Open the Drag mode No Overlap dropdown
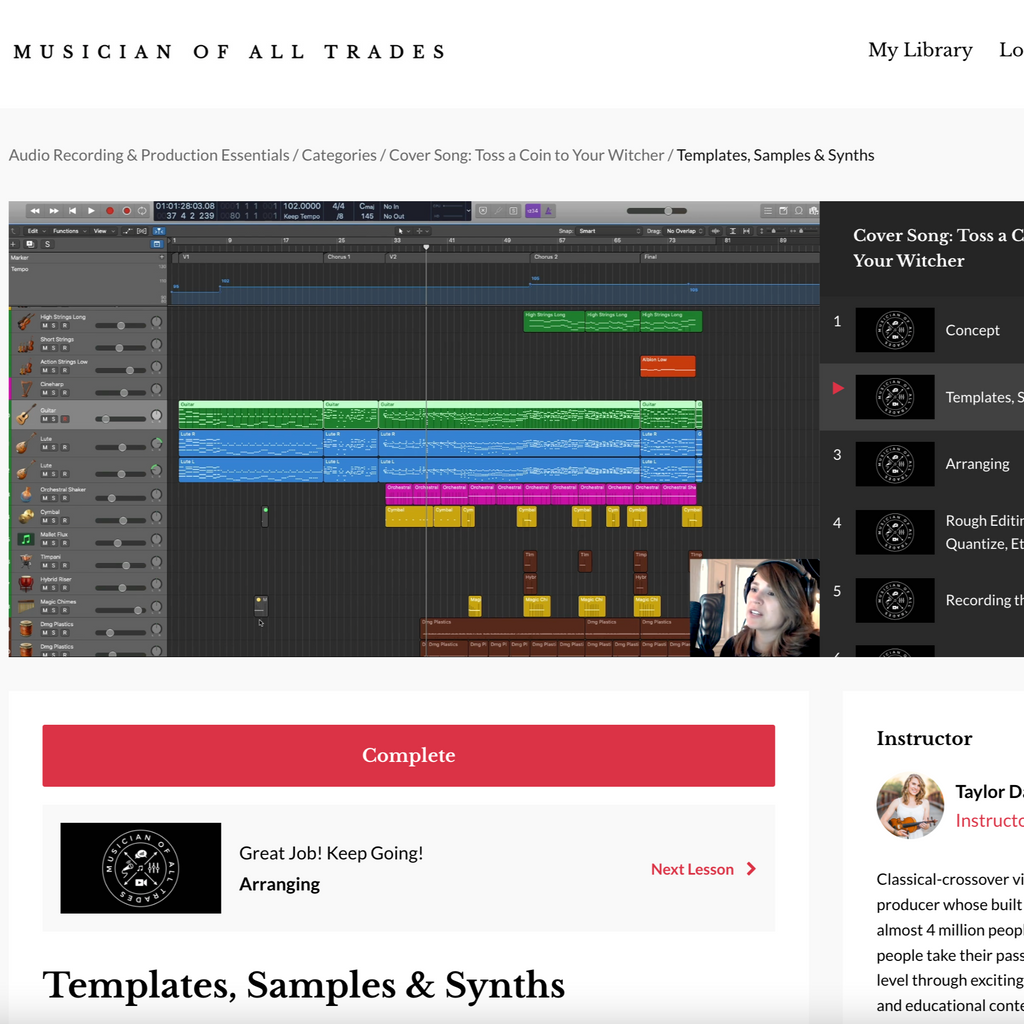 click(x=689, y=231)
